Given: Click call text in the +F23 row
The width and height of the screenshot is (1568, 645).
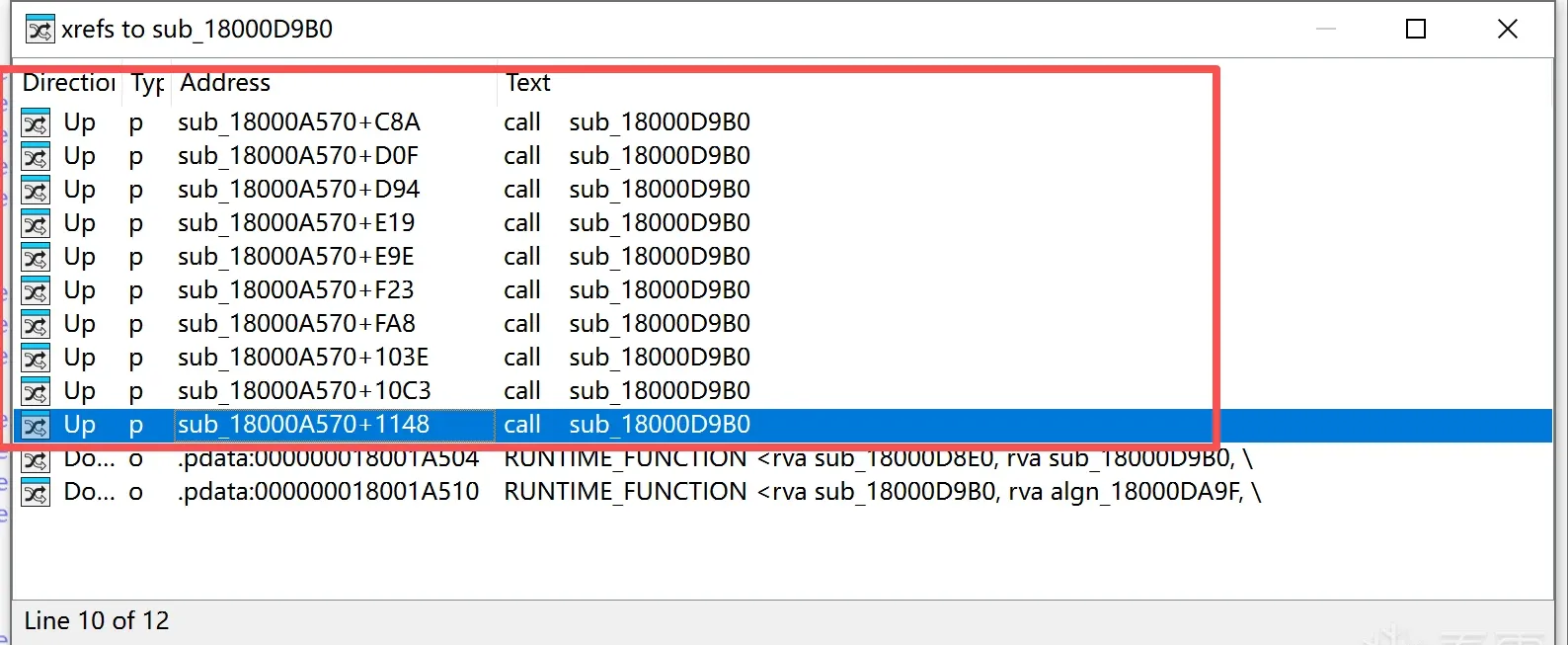Looking at the screenshot, I should [522, 290].
